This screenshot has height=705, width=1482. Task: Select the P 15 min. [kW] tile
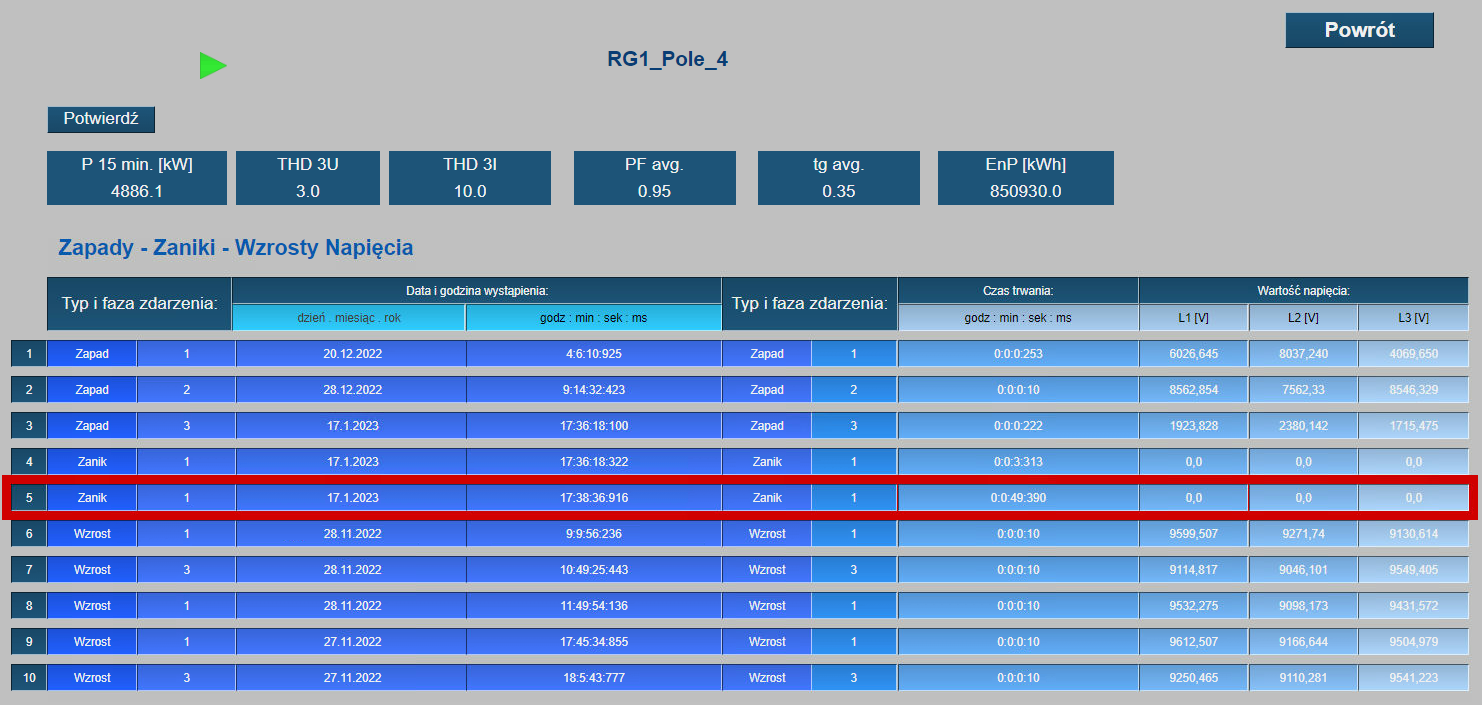point(137,177)
